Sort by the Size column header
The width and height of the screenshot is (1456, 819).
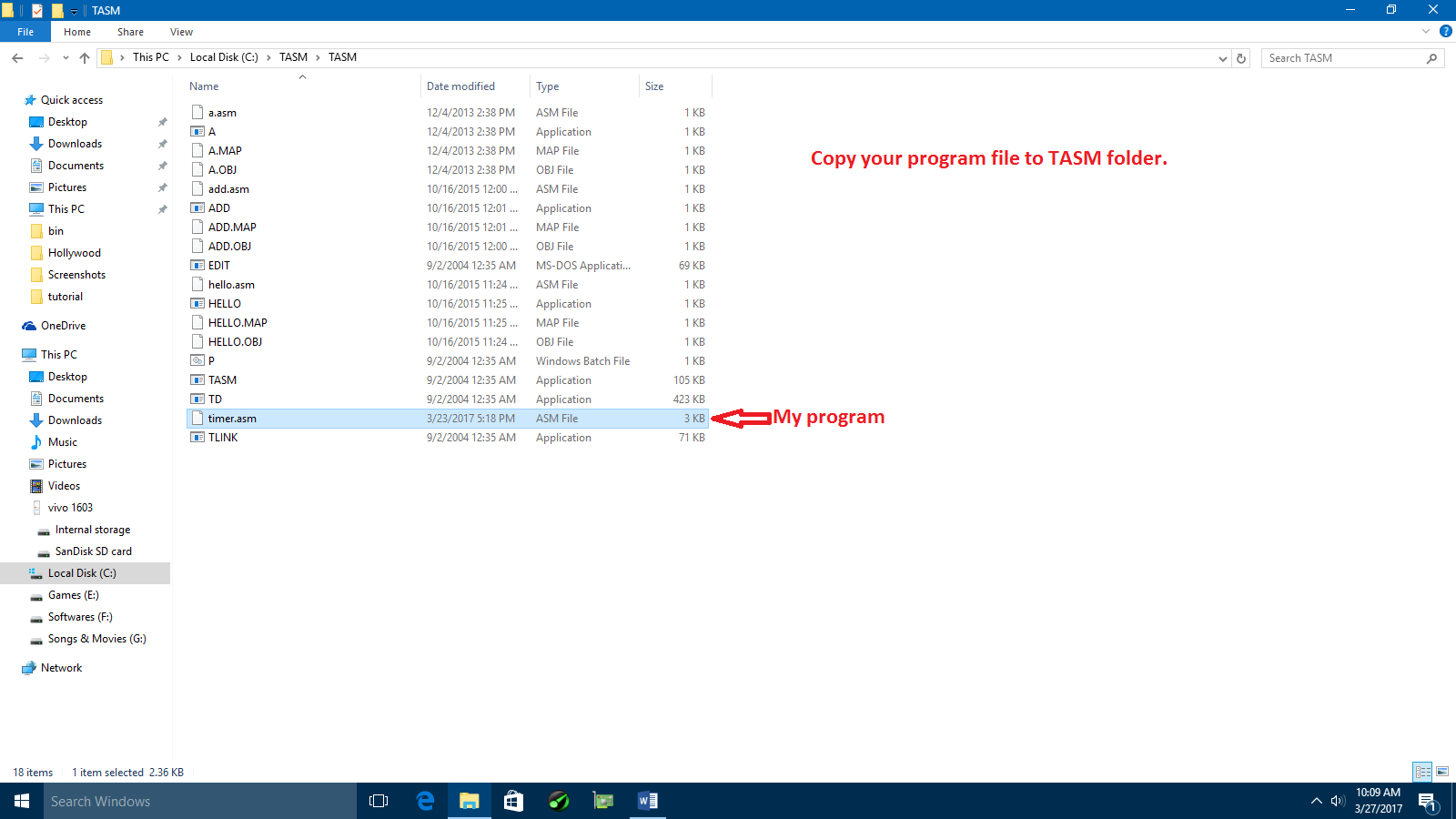tap(675, 86)
